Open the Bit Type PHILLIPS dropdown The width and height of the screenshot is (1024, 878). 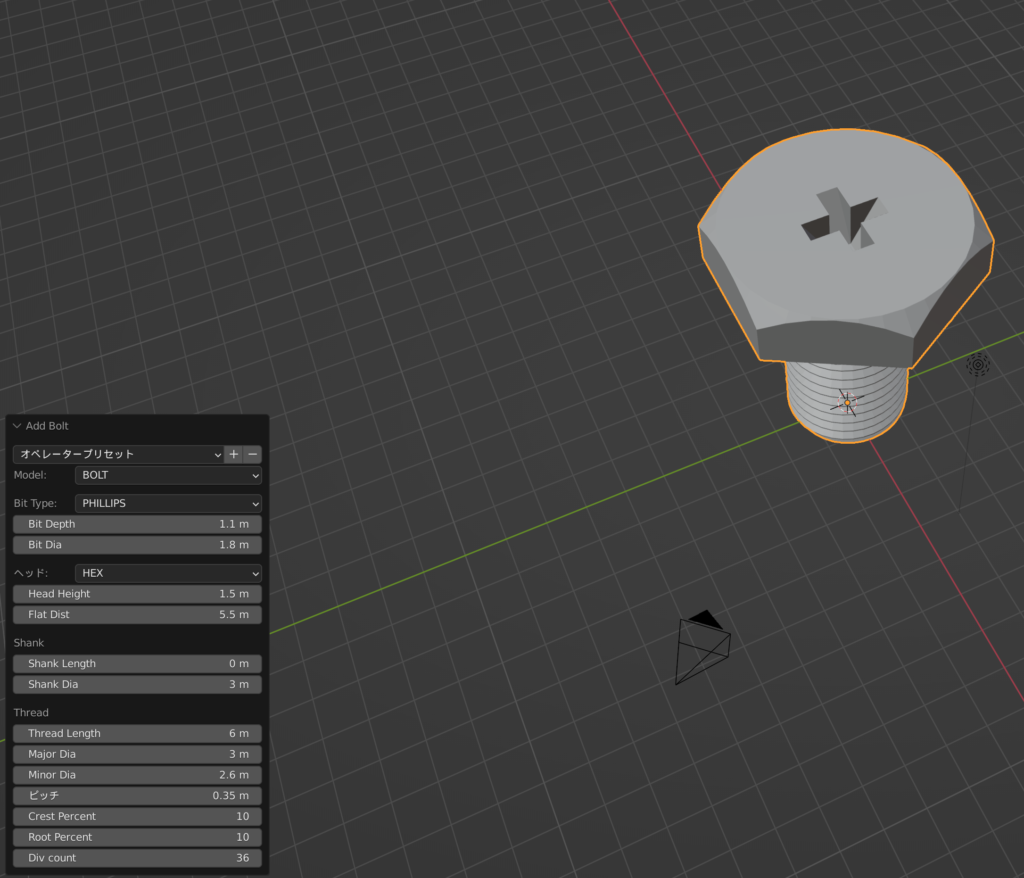[x=168, y=503]
